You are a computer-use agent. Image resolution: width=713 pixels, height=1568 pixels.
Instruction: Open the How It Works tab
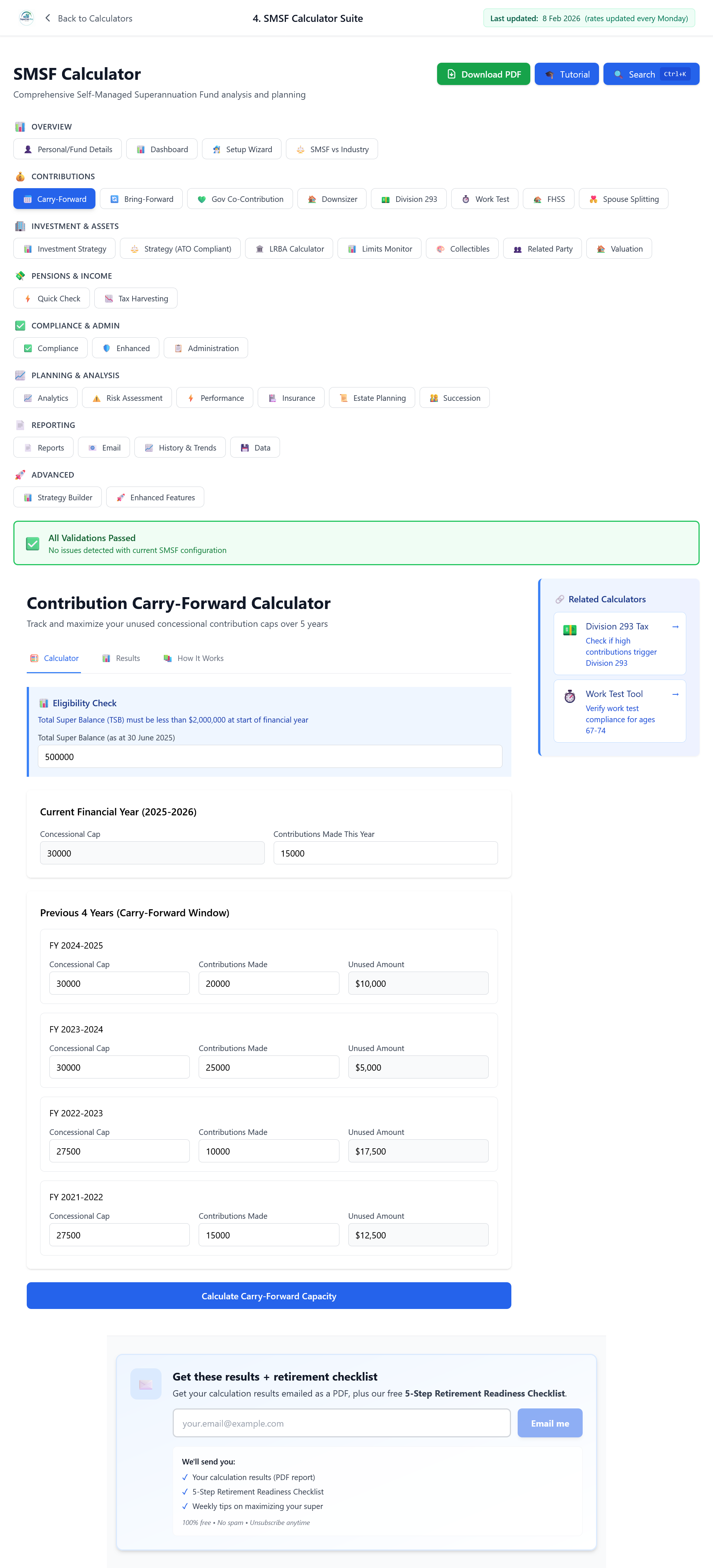pos(193,658)
